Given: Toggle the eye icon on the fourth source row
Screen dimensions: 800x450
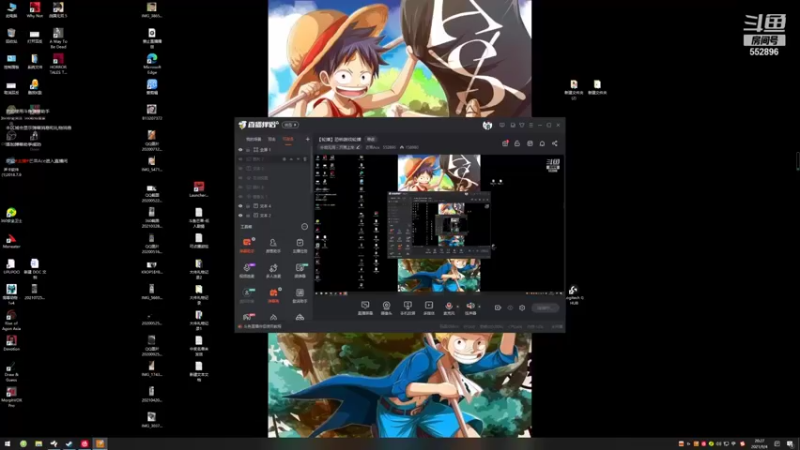Looking at the screenshot, I should pos(240,178).
